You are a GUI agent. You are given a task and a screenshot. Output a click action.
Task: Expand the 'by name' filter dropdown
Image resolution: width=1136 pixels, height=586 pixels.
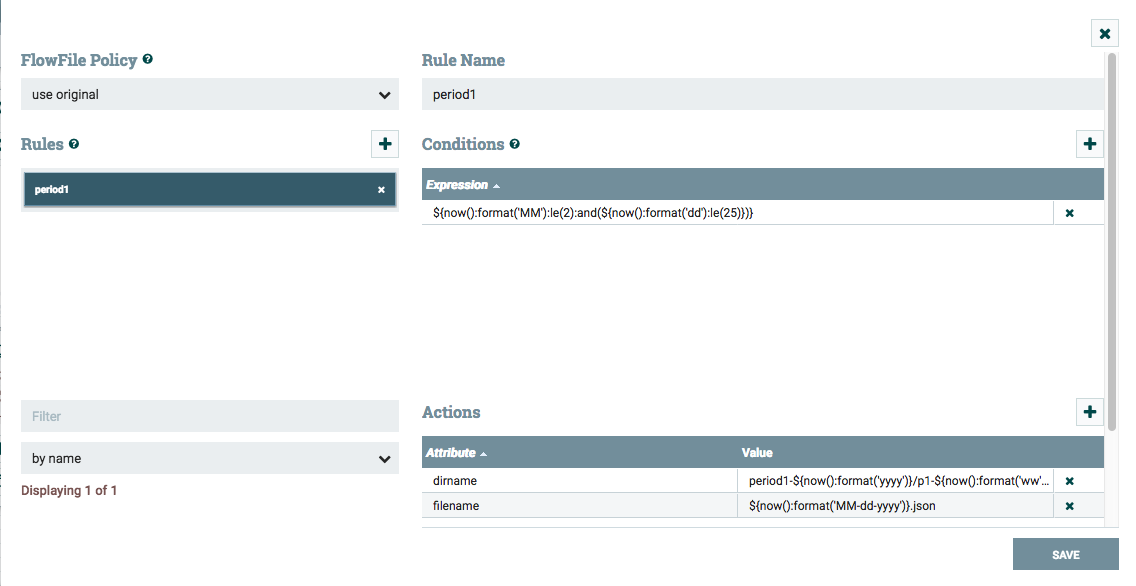pyautogui.click(x=210, y=458)
